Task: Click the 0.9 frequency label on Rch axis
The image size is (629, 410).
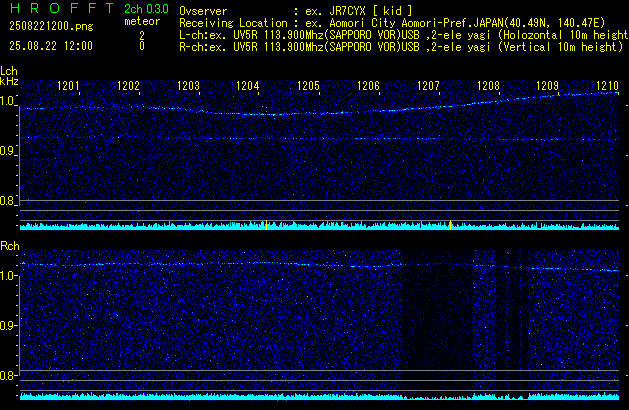Action: (7, 325)
